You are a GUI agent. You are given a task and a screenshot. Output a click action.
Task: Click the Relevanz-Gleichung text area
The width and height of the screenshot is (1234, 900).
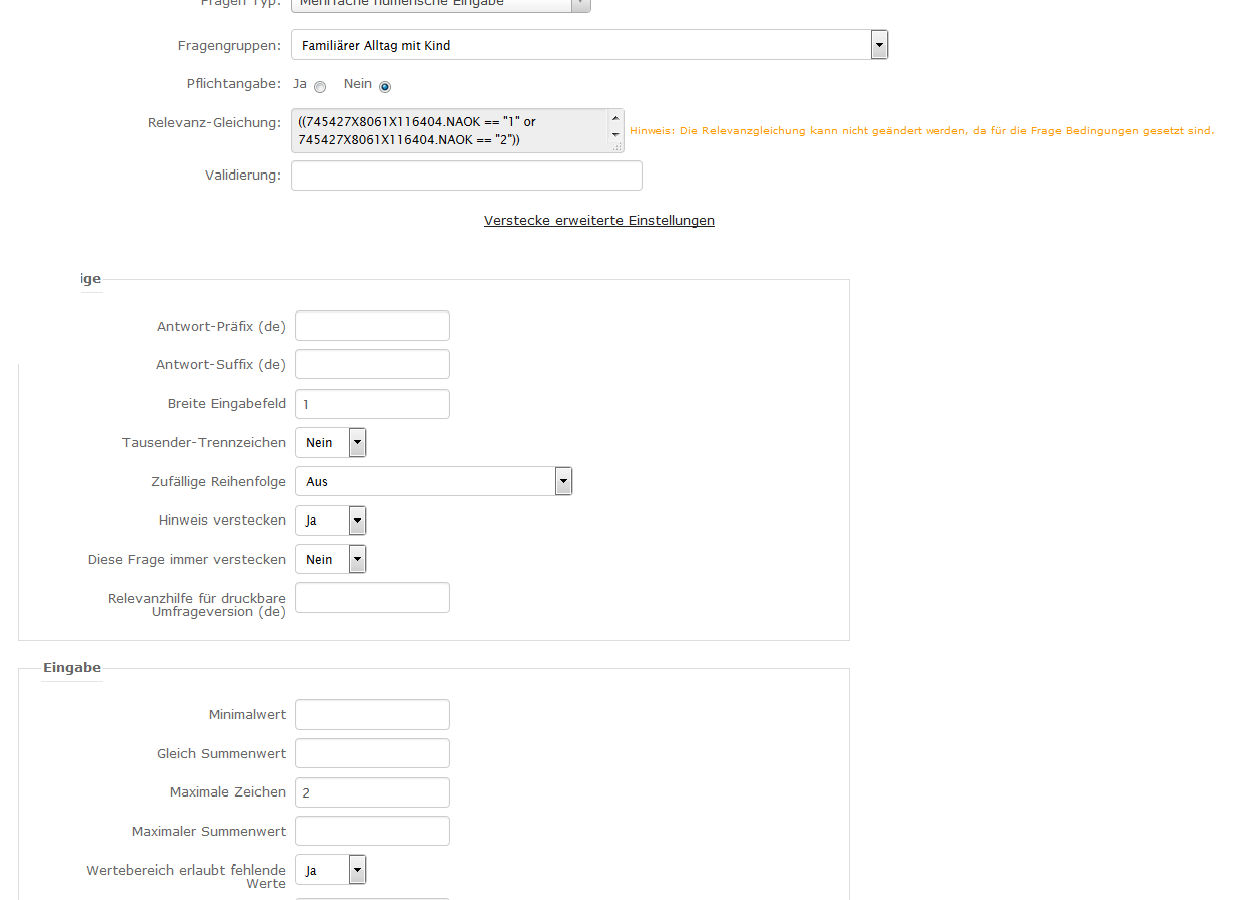[450, 131]
